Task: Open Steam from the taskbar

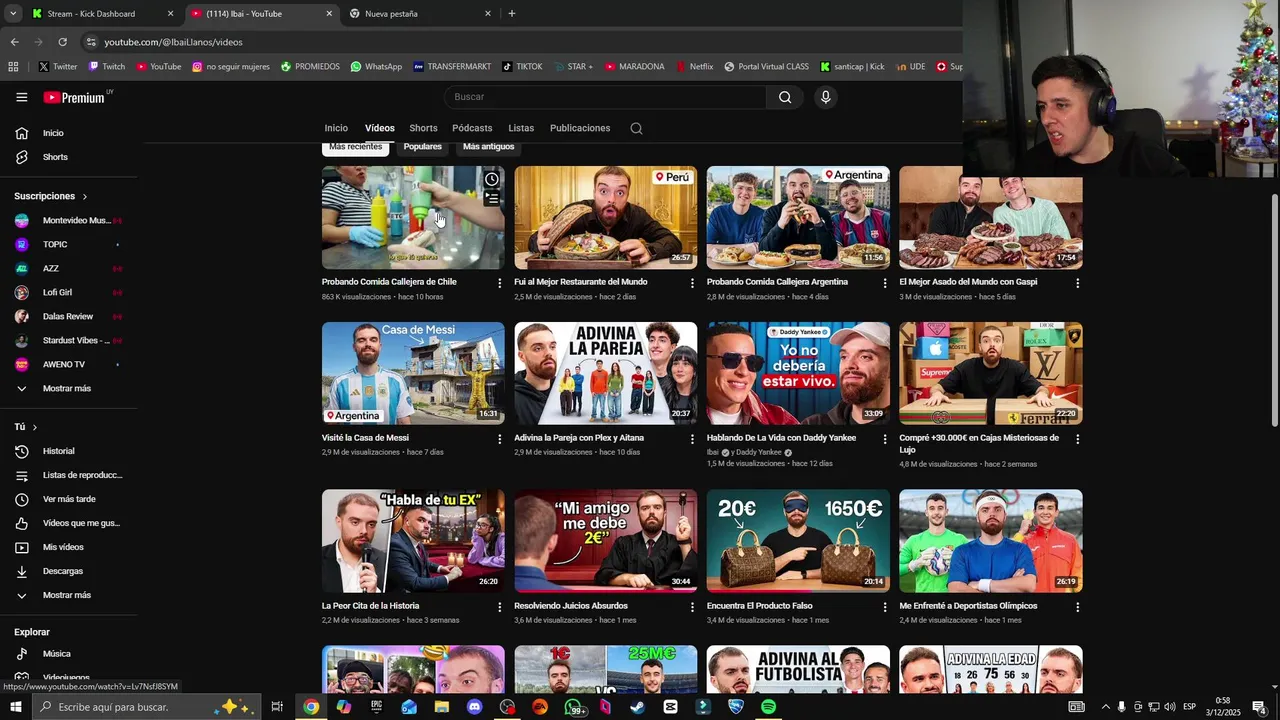Action: point(637,707)
